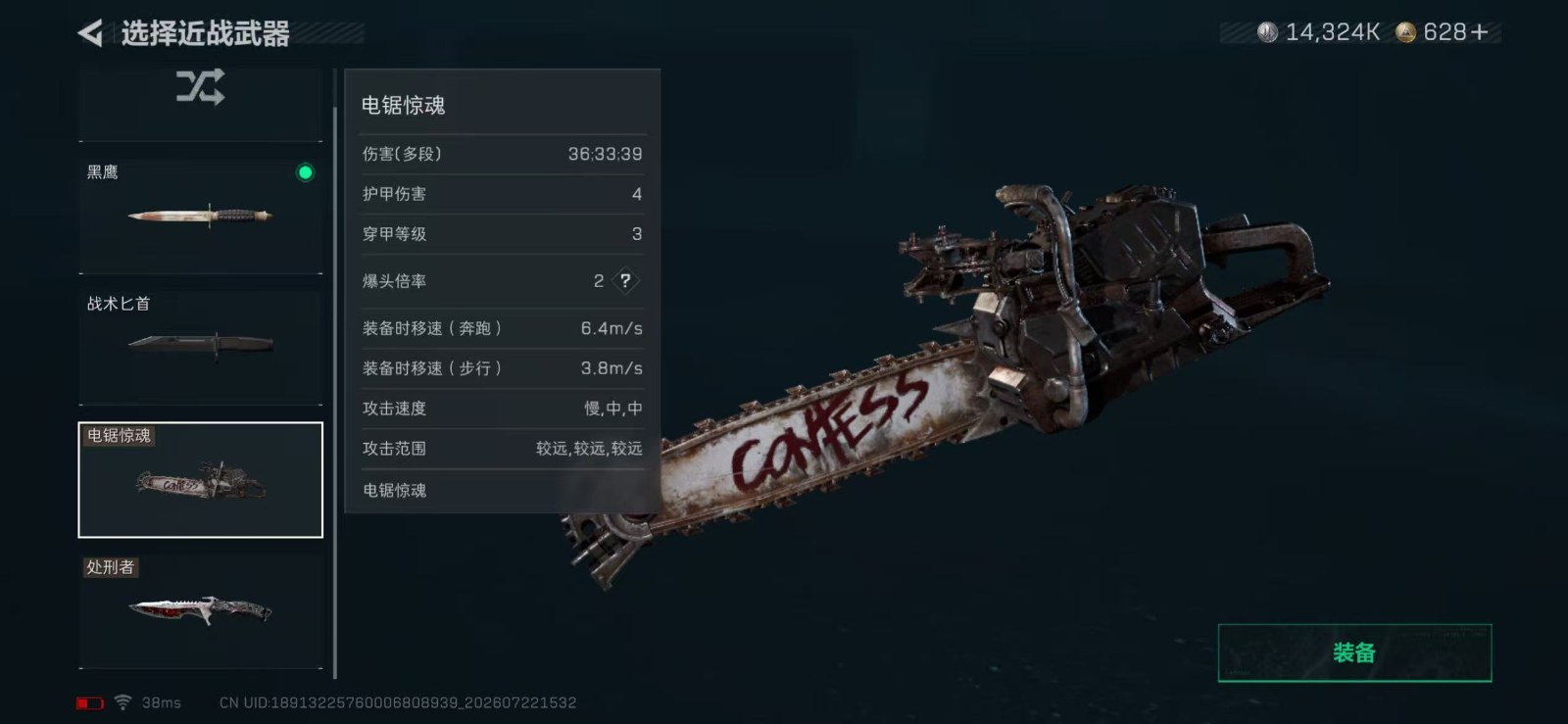Click the silver currency coin icon
The height and width of the screenshot is (724, 1568).
[1267, 32]
